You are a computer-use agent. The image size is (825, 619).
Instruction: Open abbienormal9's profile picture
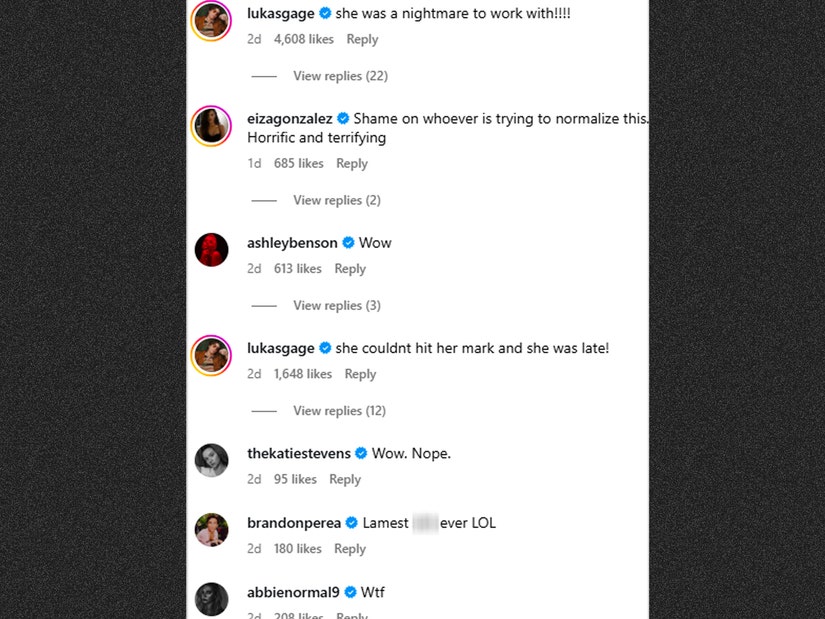pyautogui.click(x=212, y=598)
